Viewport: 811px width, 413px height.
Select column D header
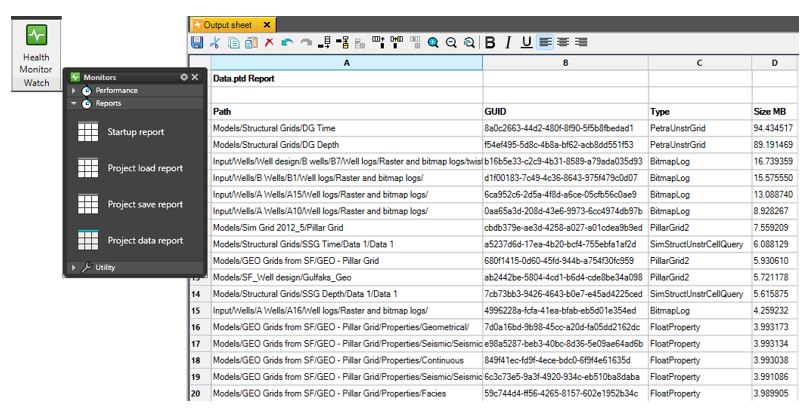[774, 63]
